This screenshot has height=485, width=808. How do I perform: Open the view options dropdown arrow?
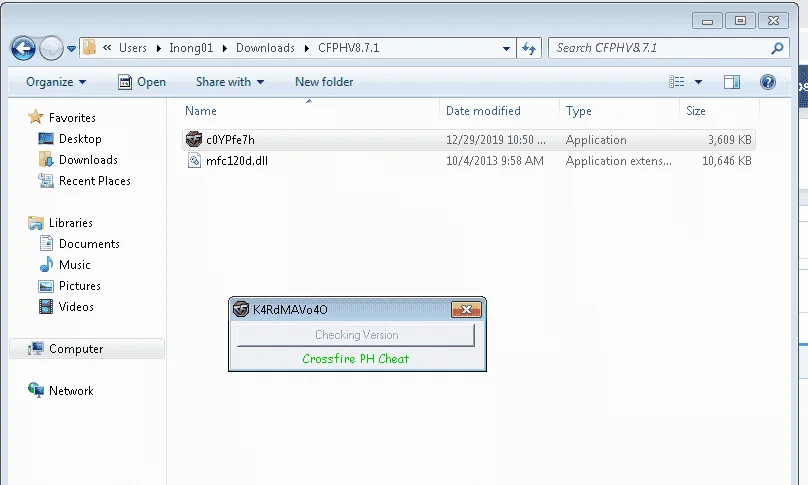[698, 82]
